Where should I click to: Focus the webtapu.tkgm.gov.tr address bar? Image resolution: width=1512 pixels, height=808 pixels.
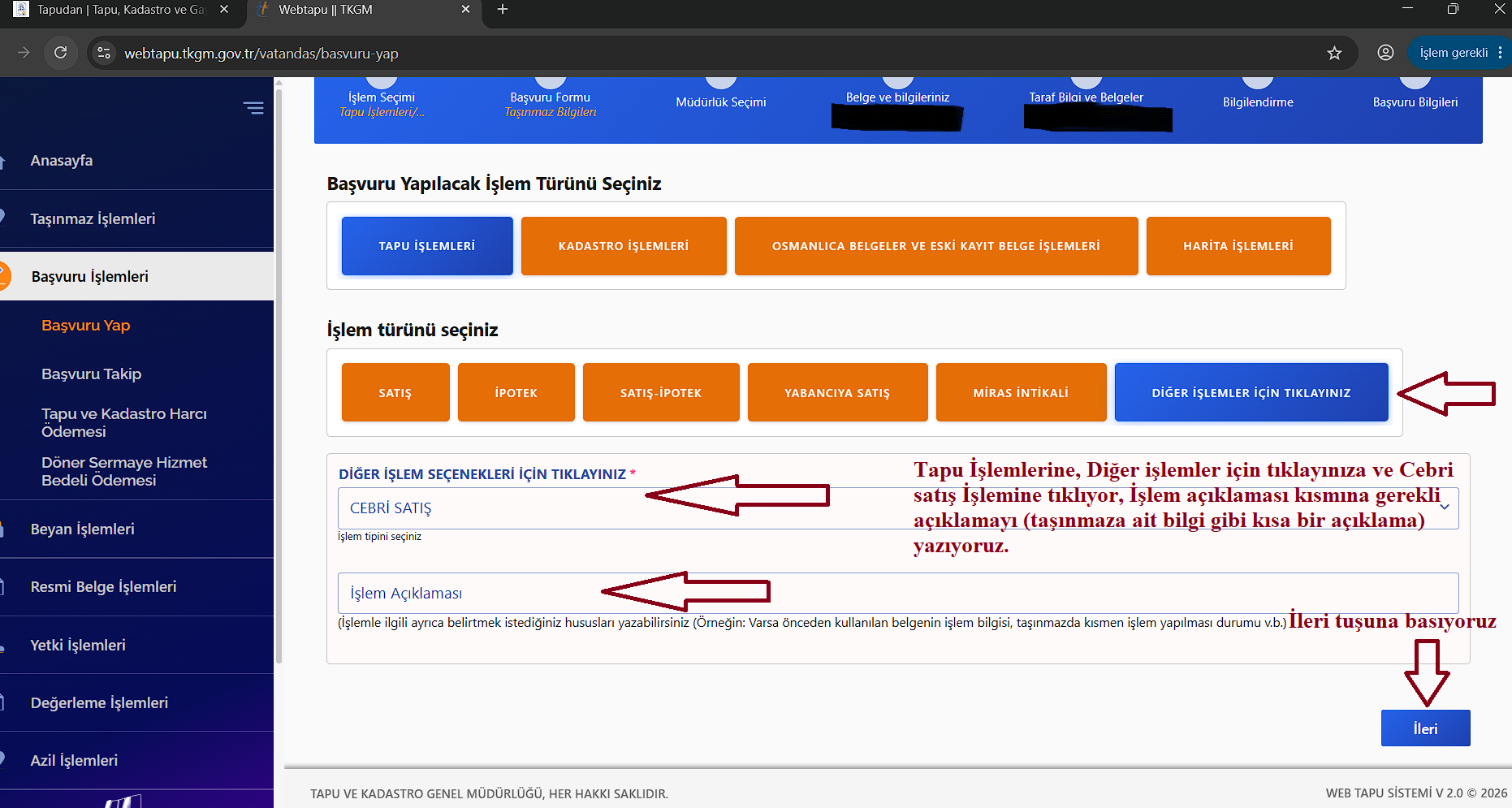click(x=261, y=54)
